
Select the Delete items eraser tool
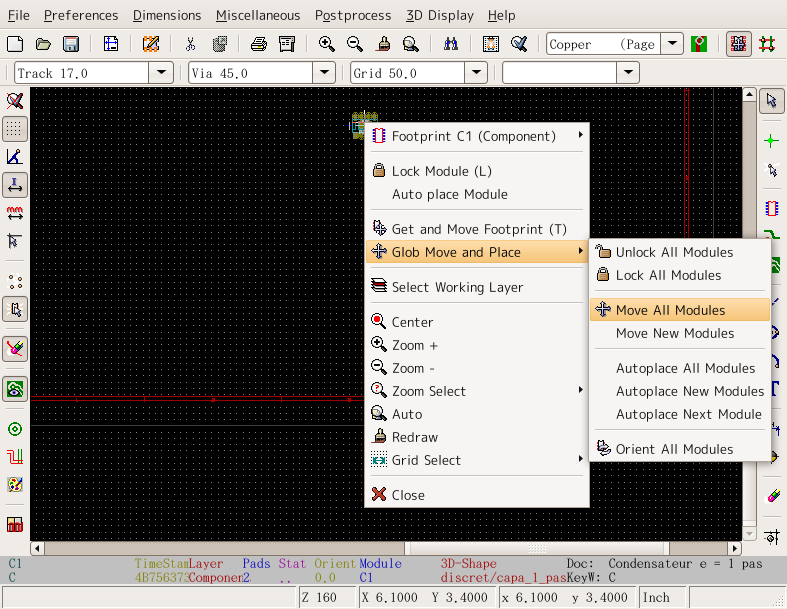coord(771,496)
